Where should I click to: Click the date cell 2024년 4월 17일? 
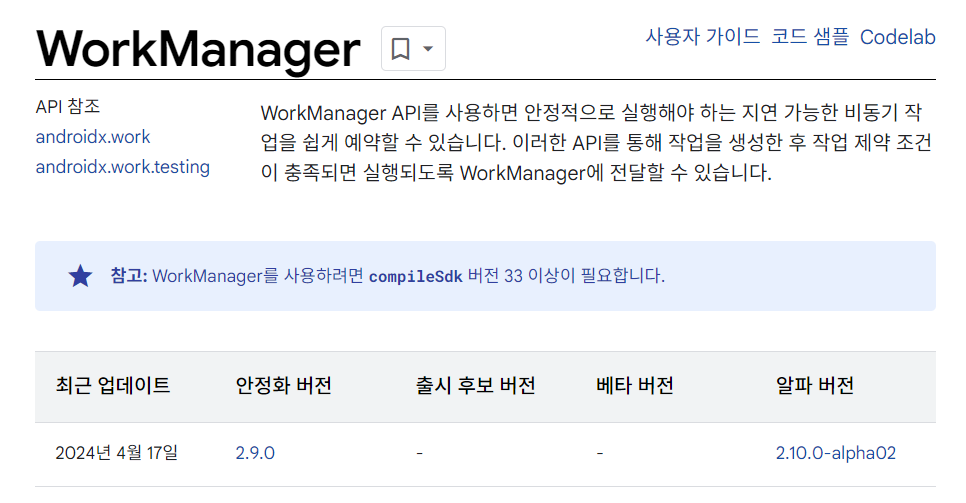point(116,453)
